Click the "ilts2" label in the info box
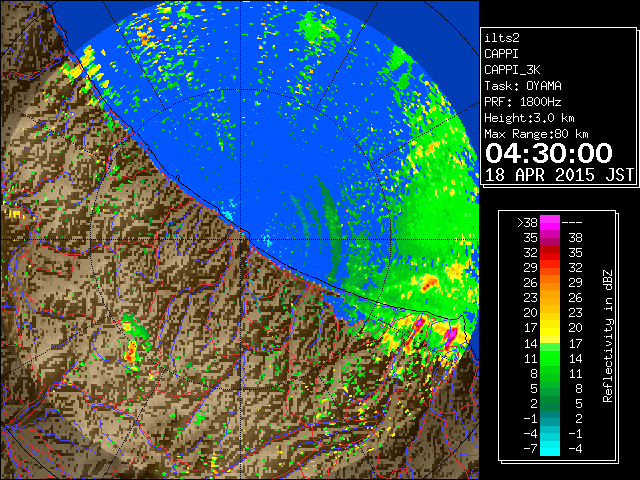Viewport: 640px width, 480px height. (x=502, y=38)
